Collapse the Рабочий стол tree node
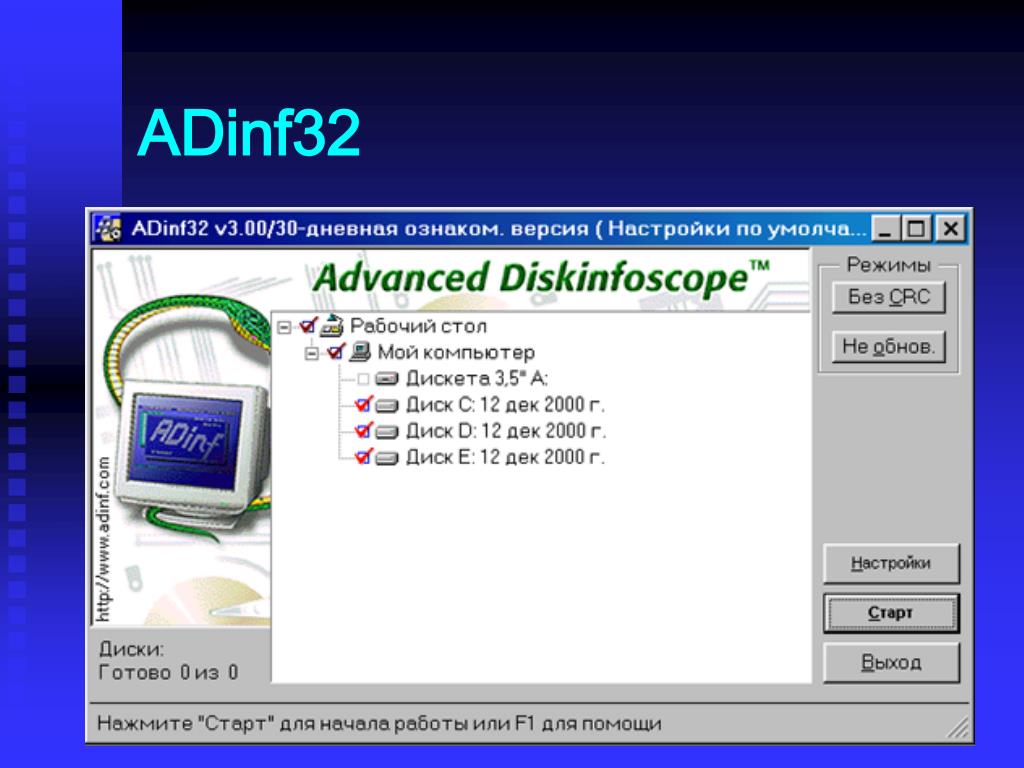The height and width of the screenshot is (768, 1024). tap(284, 327)
